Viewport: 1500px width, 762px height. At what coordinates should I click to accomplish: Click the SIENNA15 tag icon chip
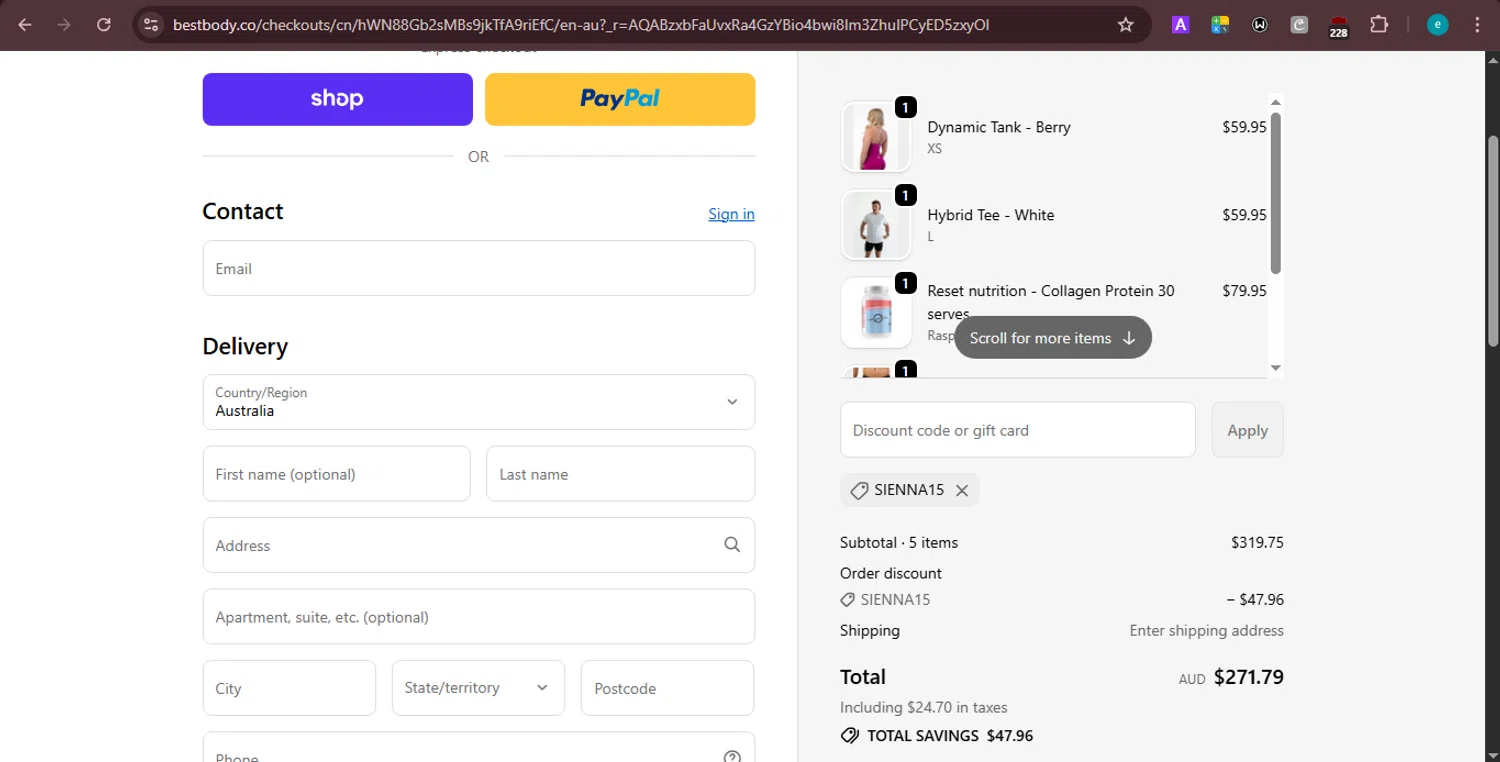click(x=909, y=490)
